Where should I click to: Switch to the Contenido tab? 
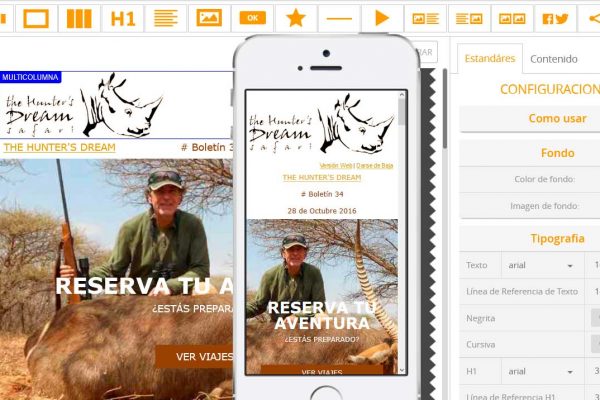[554, 59]
